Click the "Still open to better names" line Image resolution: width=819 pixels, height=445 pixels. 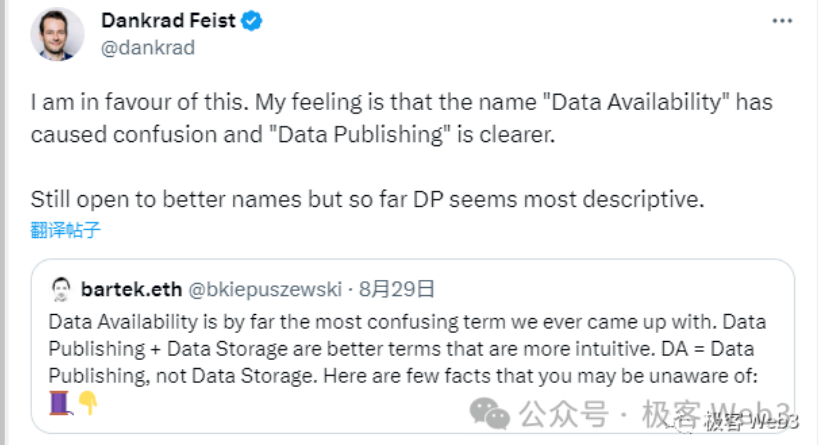(x=367, y=199)
